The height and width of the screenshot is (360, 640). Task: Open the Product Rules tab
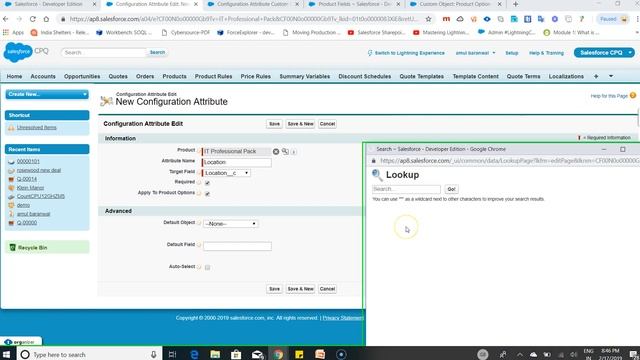(x=213, y=76)
